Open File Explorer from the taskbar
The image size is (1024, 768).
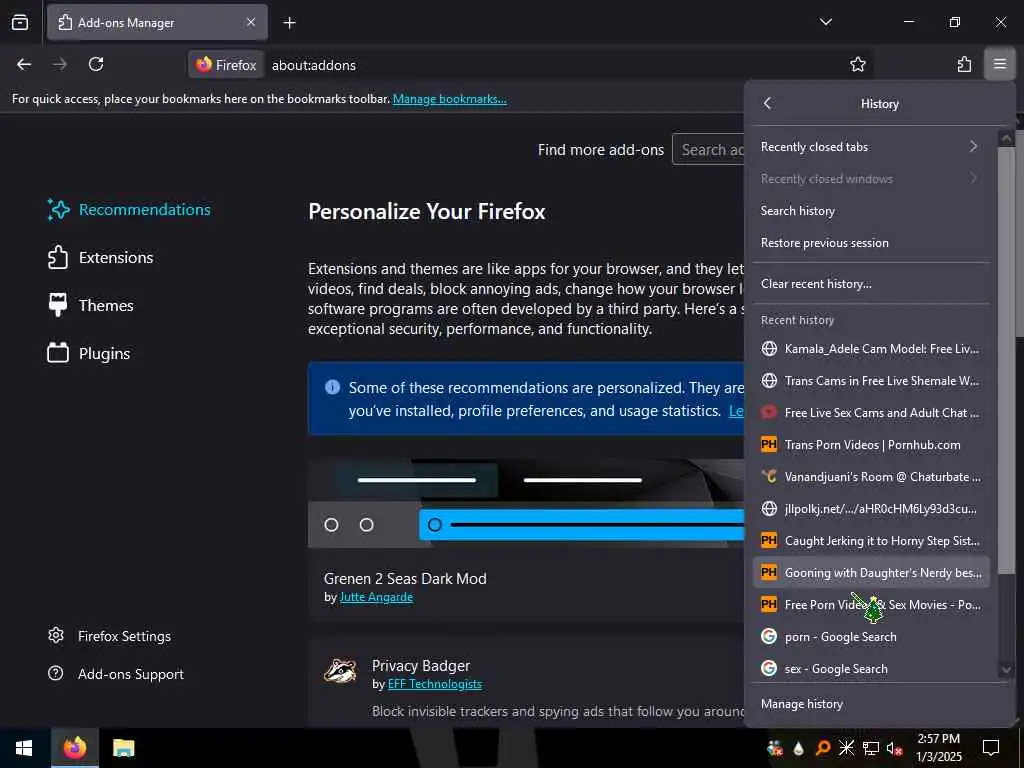(x=123, y=748)
